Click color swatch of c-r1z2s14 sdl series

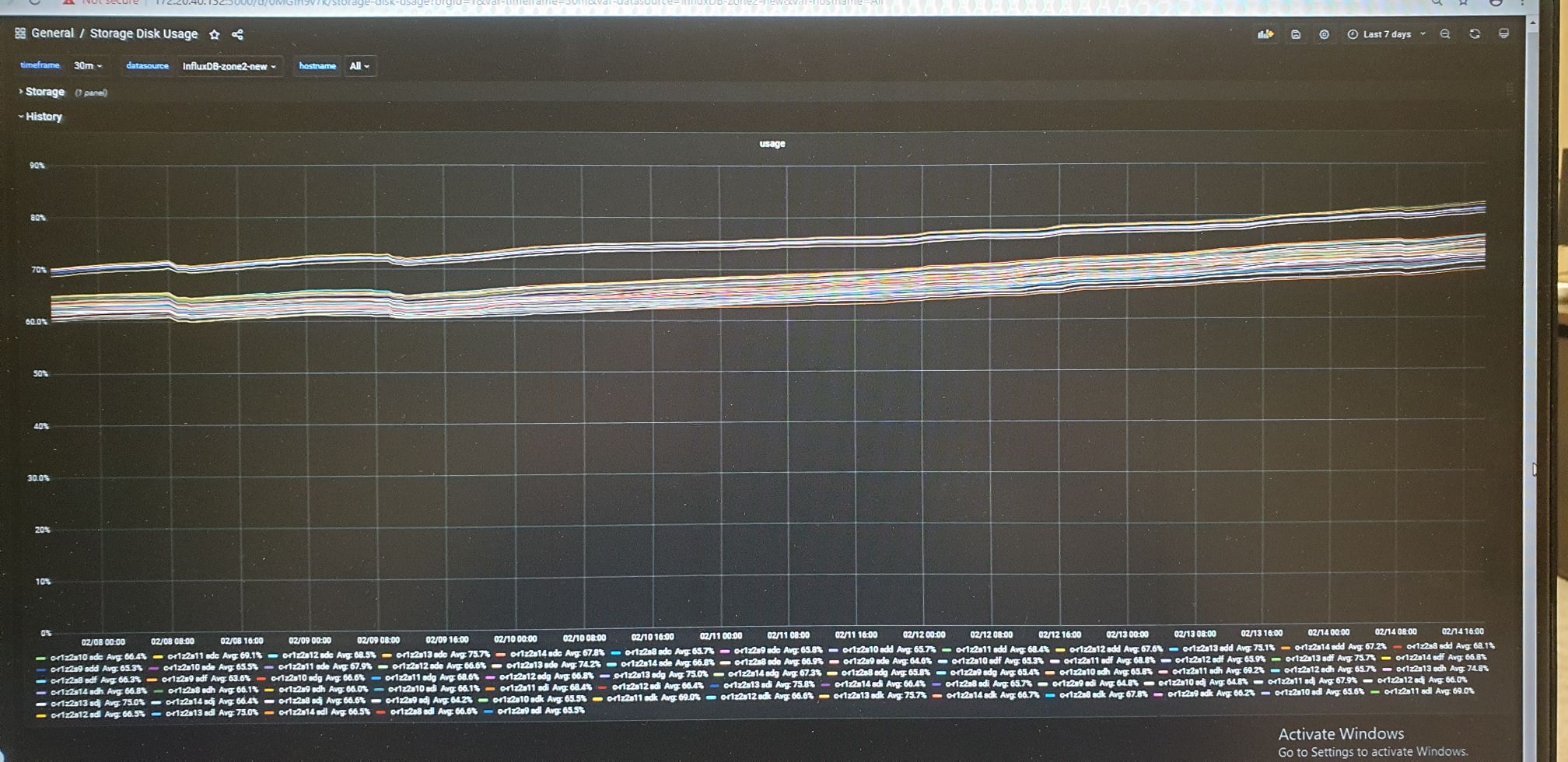[269, 713]
